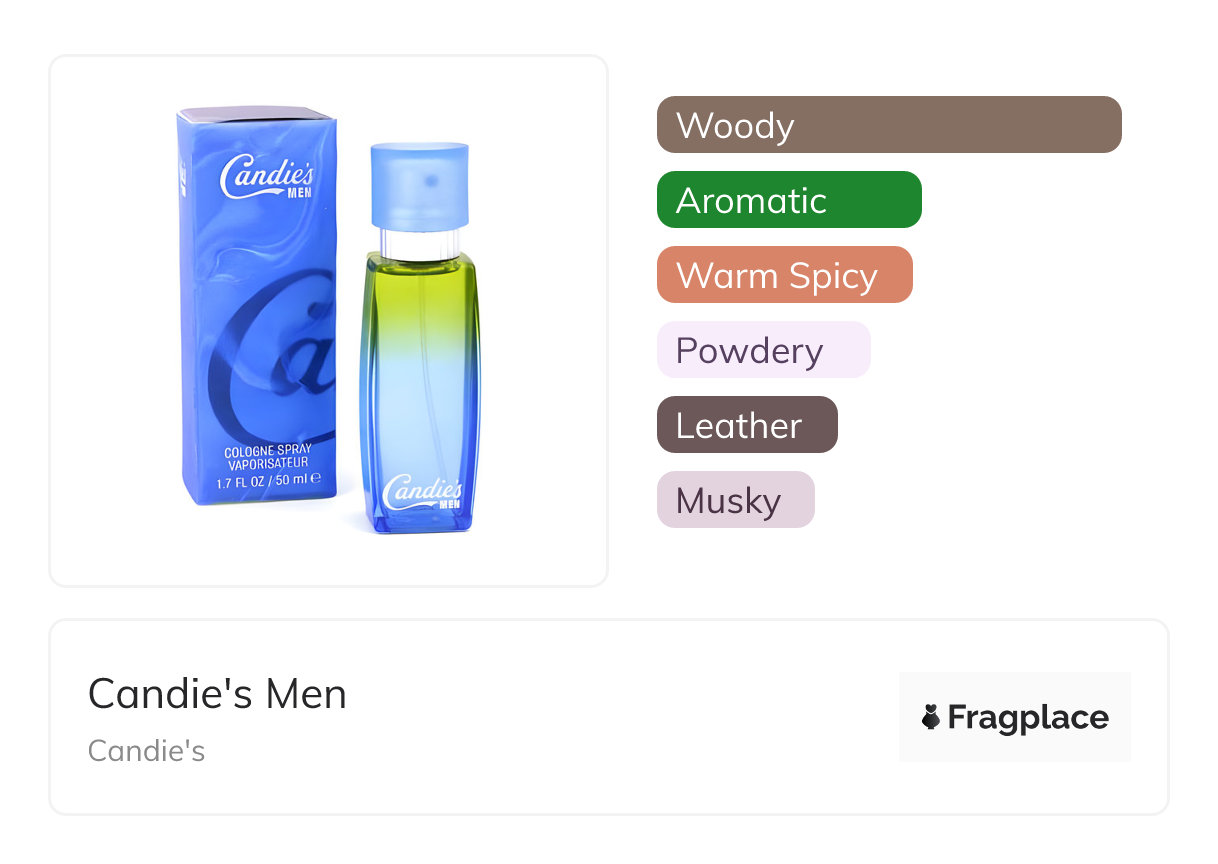Viewport: 1218px width, 864px height.
Task: Click the Leather accord bar
Action: pos(746,425)
